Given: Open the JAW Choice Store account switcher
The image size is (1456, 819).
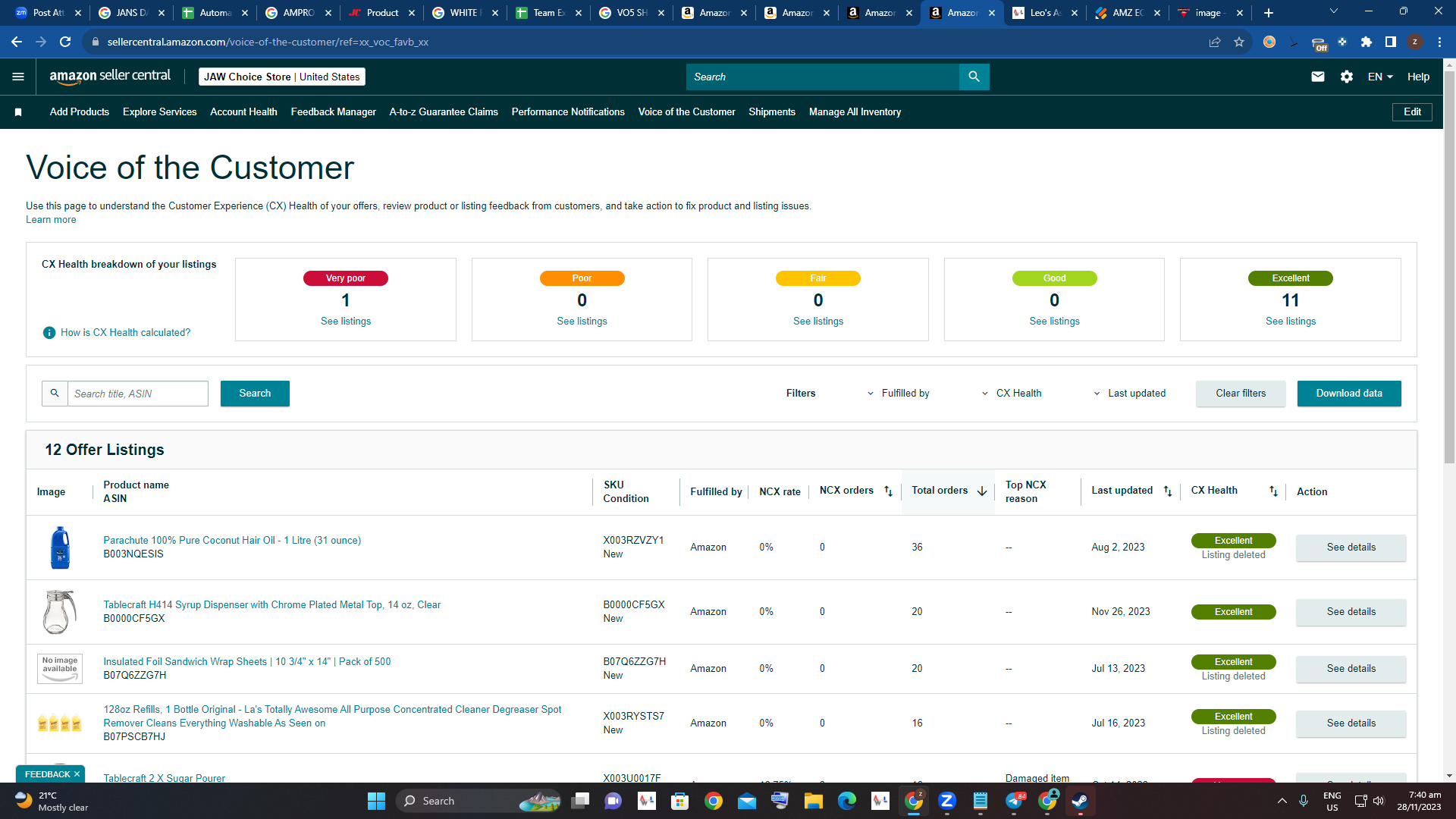Looking at the screenshot, I should coord(282,77).
